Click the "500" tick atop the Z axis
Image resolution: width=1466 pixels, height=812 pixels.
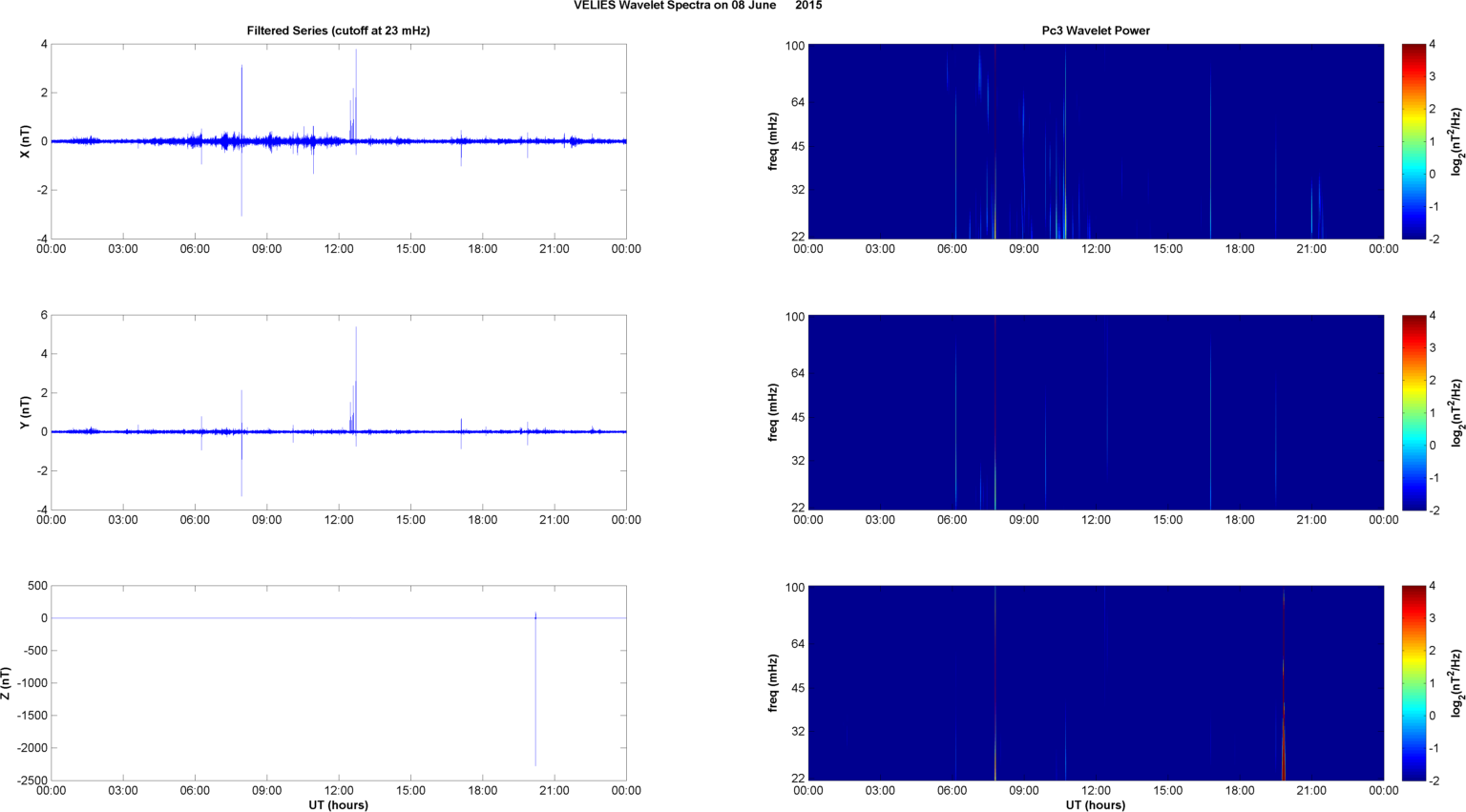(38, 586)
